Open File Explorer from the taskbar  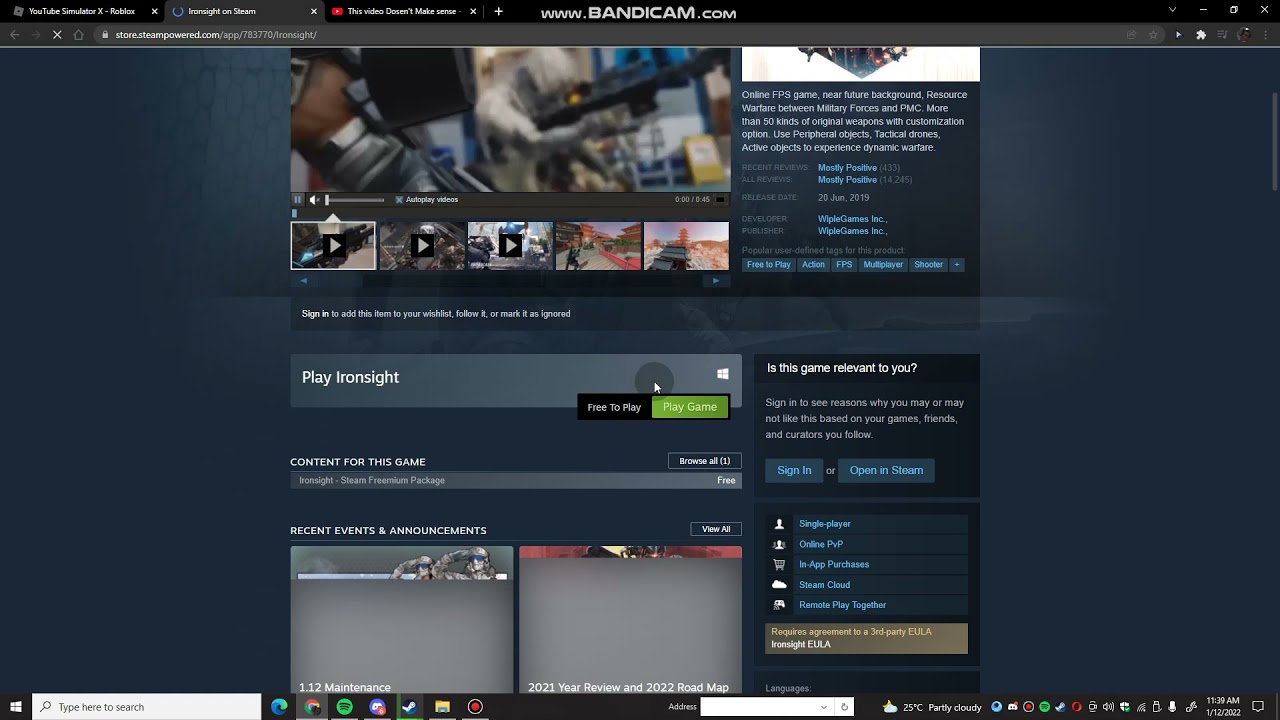(x=442, y=707)
